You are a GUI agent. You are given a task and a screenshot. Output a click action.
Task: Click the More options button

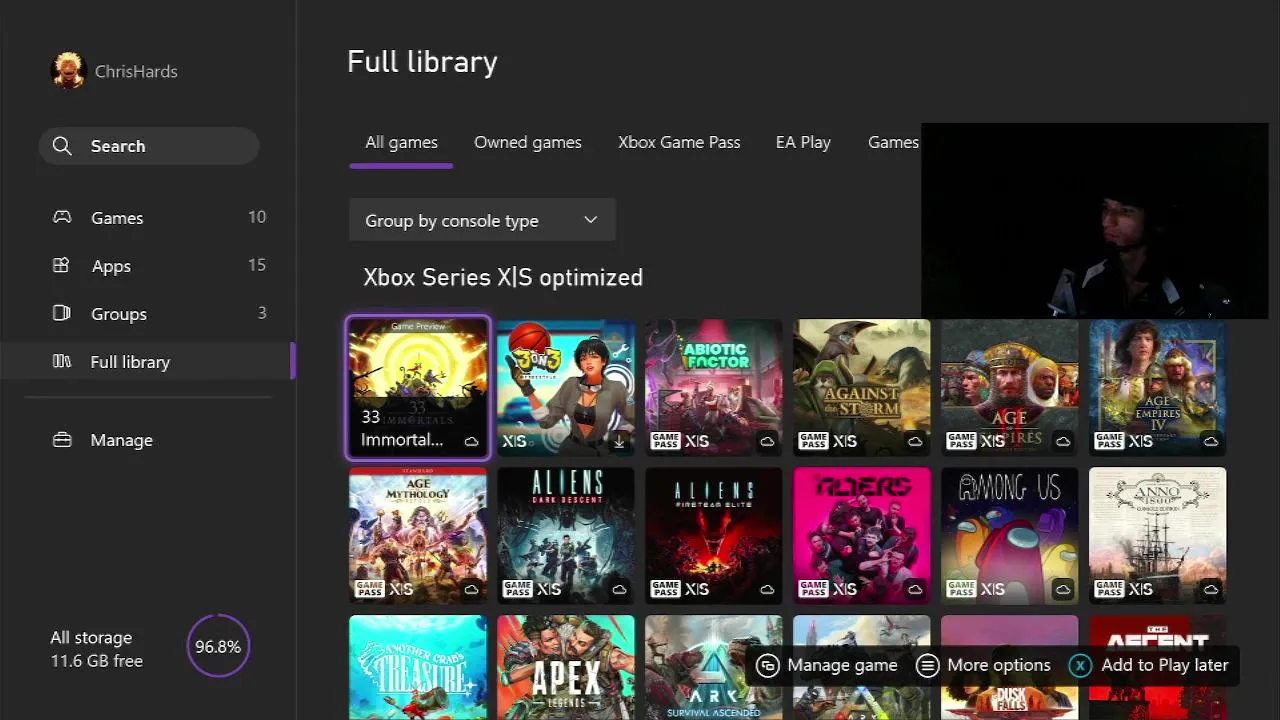pyautogui.click(x=984, y=665)
